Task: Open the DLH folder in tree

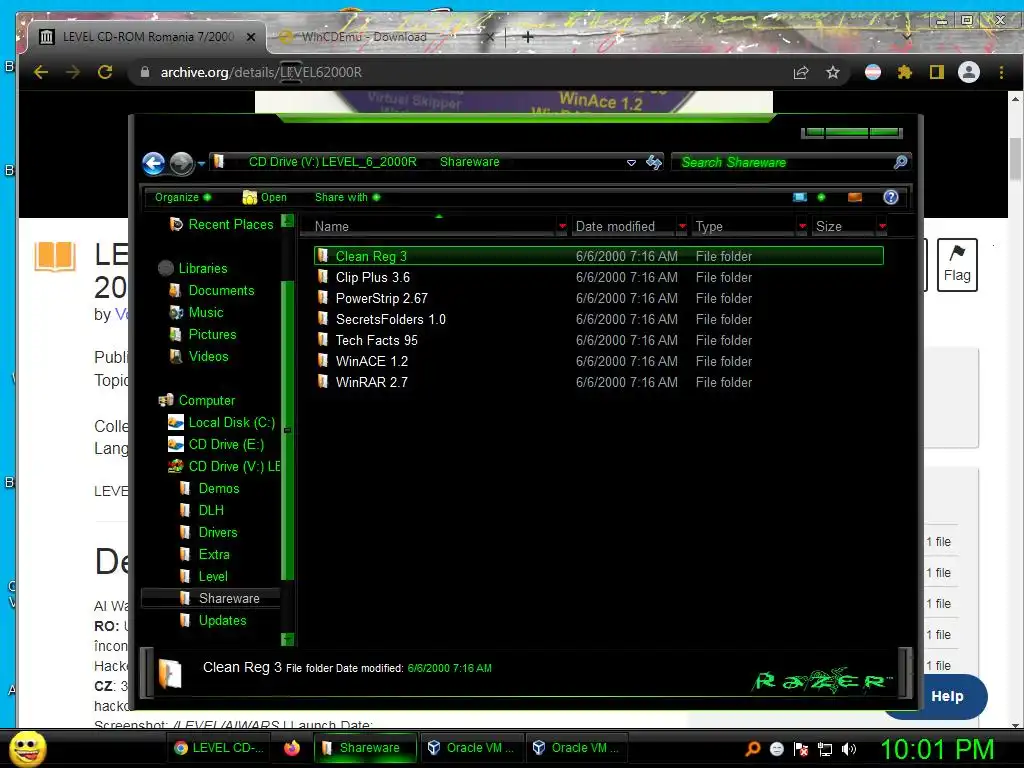Action: coord(202,510)
